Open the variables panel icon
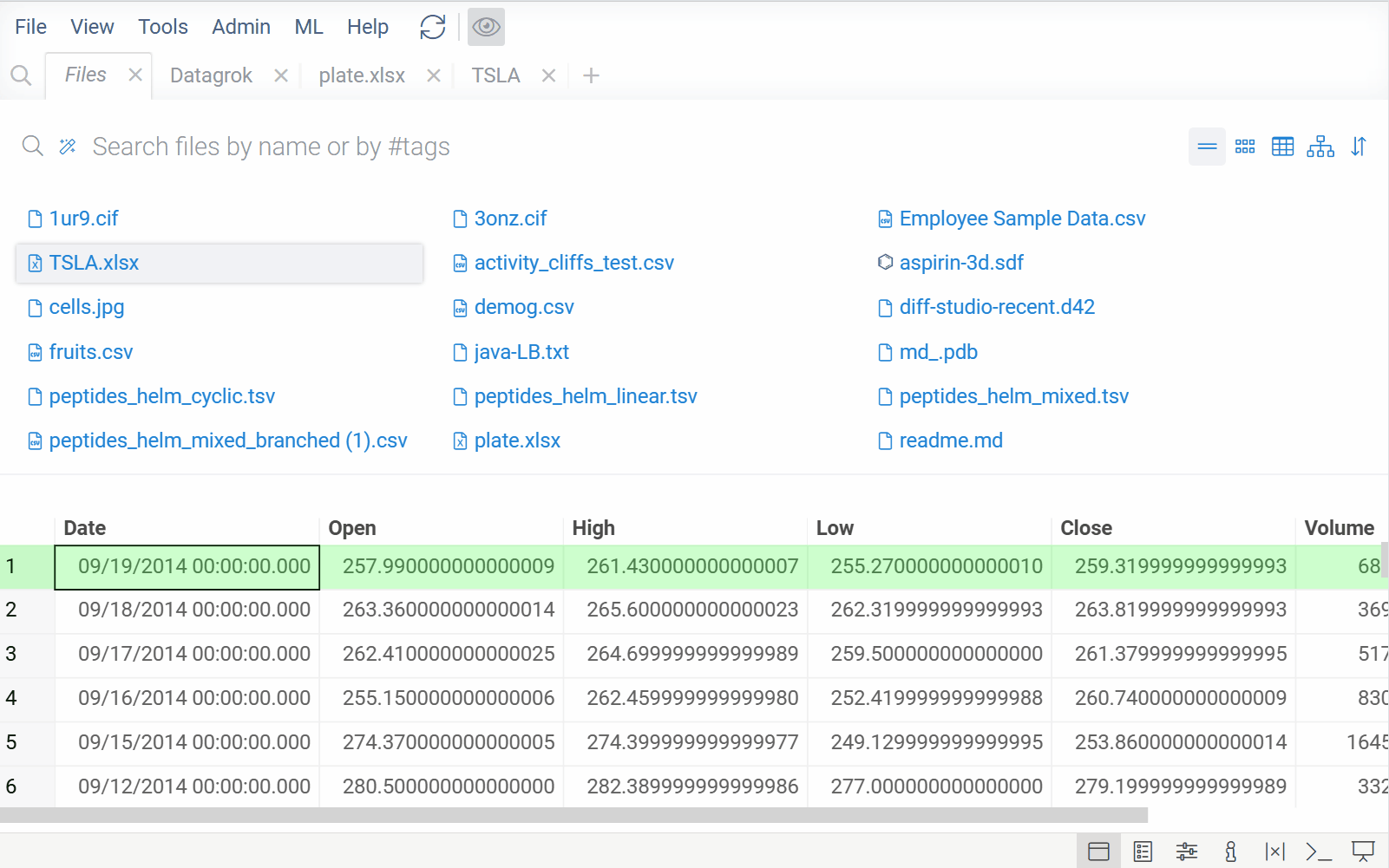Screen dimensions: 1389x868 click(x=1274, y=852)
